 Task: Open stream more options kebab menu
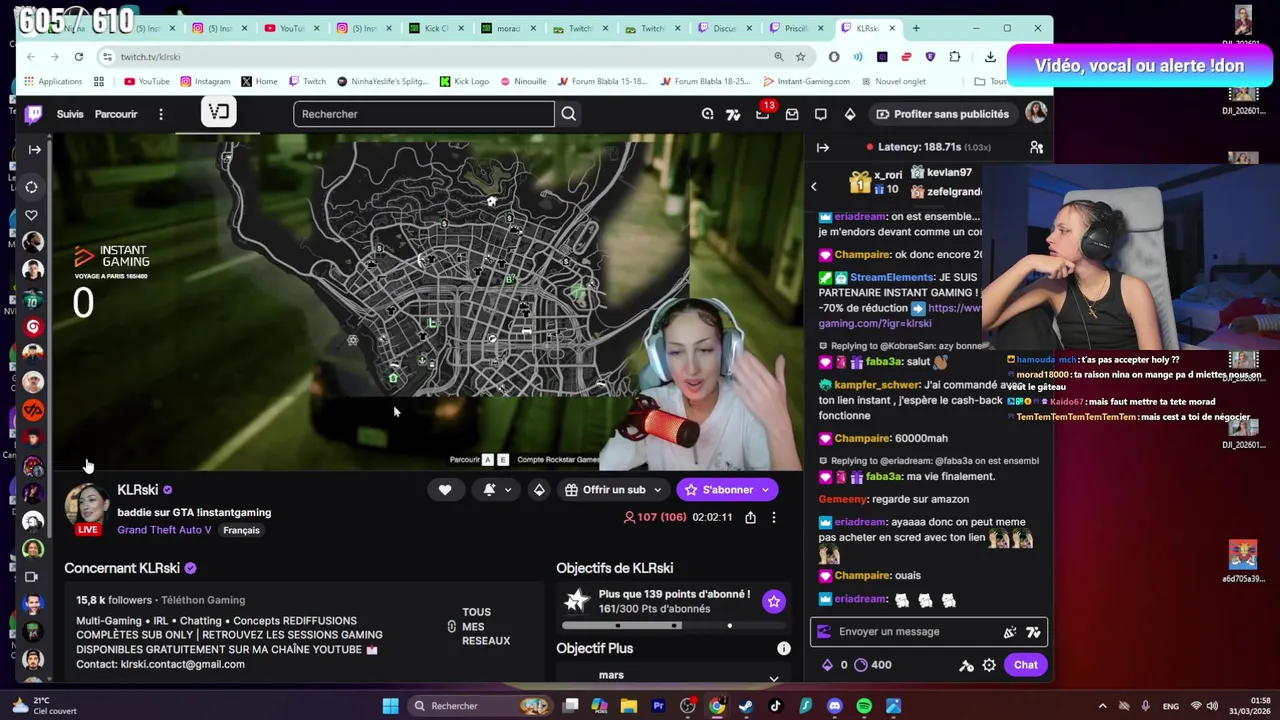tap(773, 517)
